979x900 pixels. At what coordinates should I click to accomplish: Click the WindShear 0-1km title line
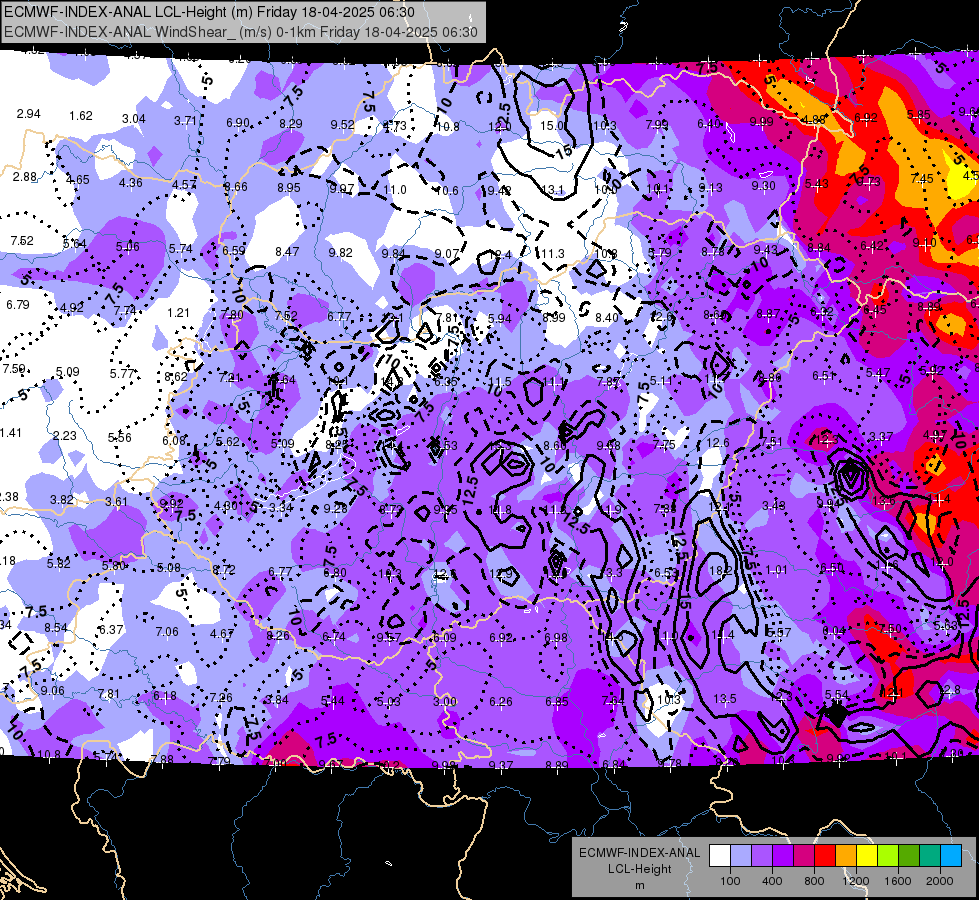click(241, 32)
